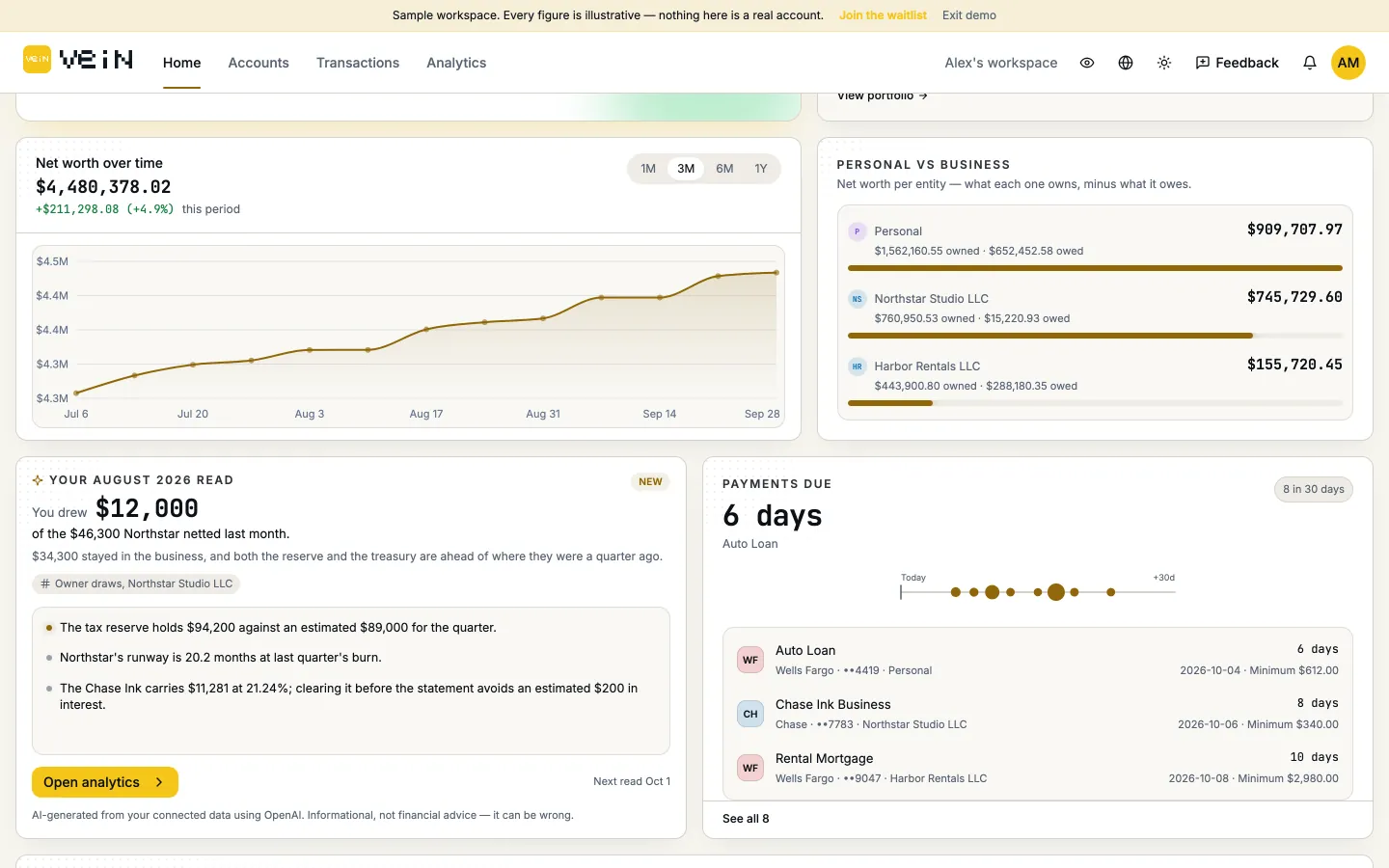Open Alex's workspace switcher

coord(1001,63)
